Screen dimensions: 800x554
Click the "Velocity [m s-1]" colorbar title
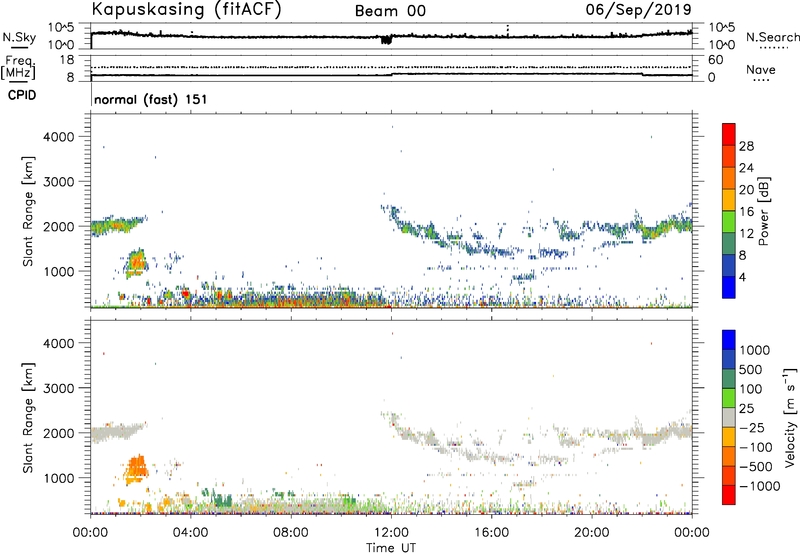pyautogui.click(x=790, y=417)
